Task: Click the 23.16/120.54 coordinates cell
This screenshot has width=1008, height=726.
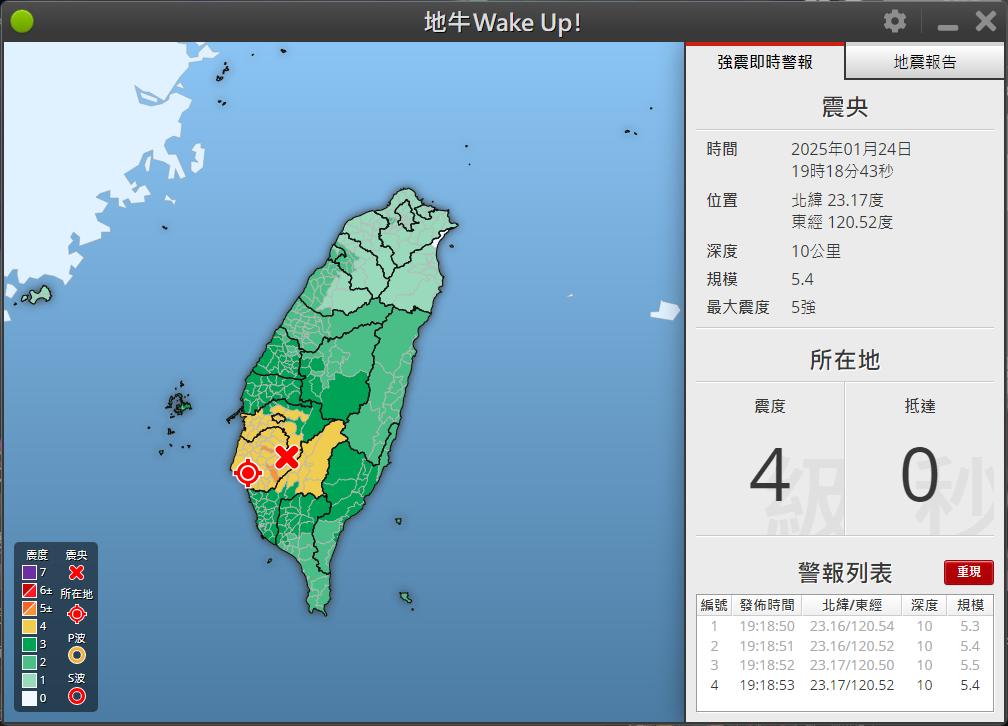Action: coord(852,626)
